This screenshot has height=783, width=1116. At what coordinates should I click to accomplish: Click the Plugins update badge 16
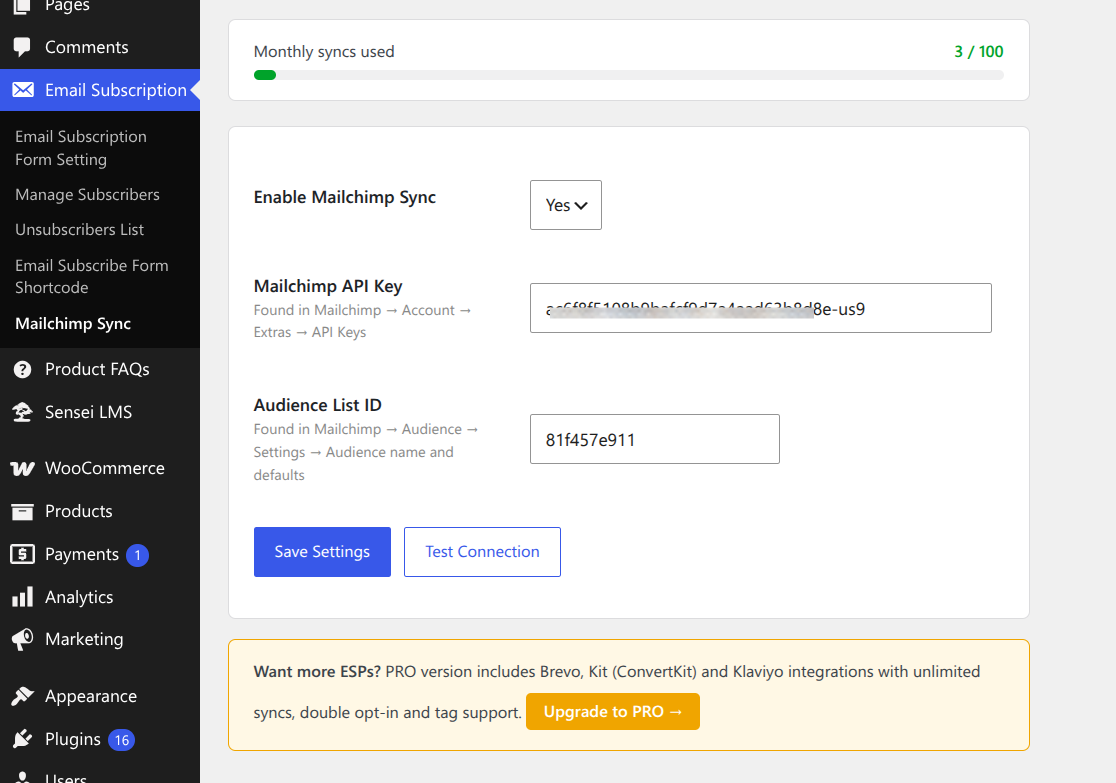click(x=122, y=740)
